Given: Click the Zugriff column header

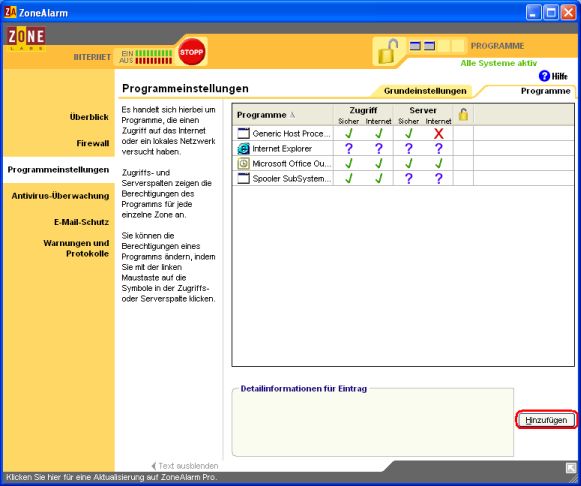Looking at the screenshot, I should pos(363,110).
